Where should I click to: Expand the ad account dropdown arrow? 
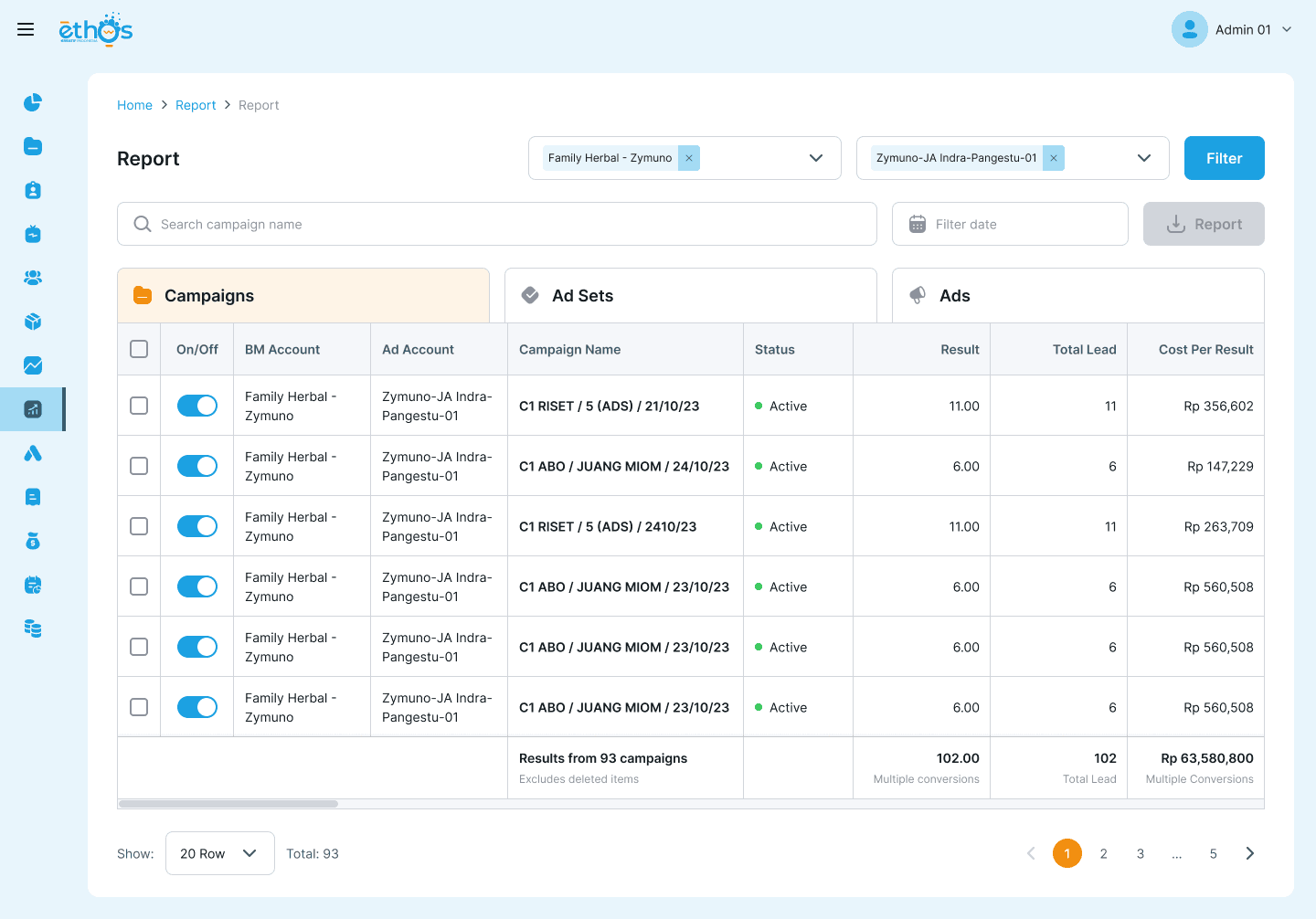click(x=1144, y=158)
